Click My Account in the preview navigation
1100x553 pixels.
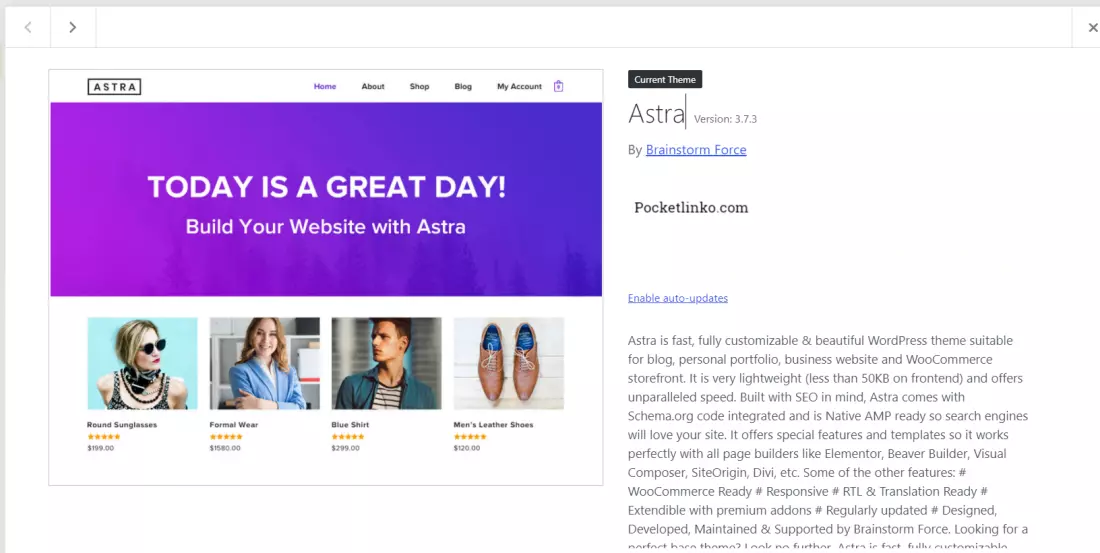pos(519,87)
